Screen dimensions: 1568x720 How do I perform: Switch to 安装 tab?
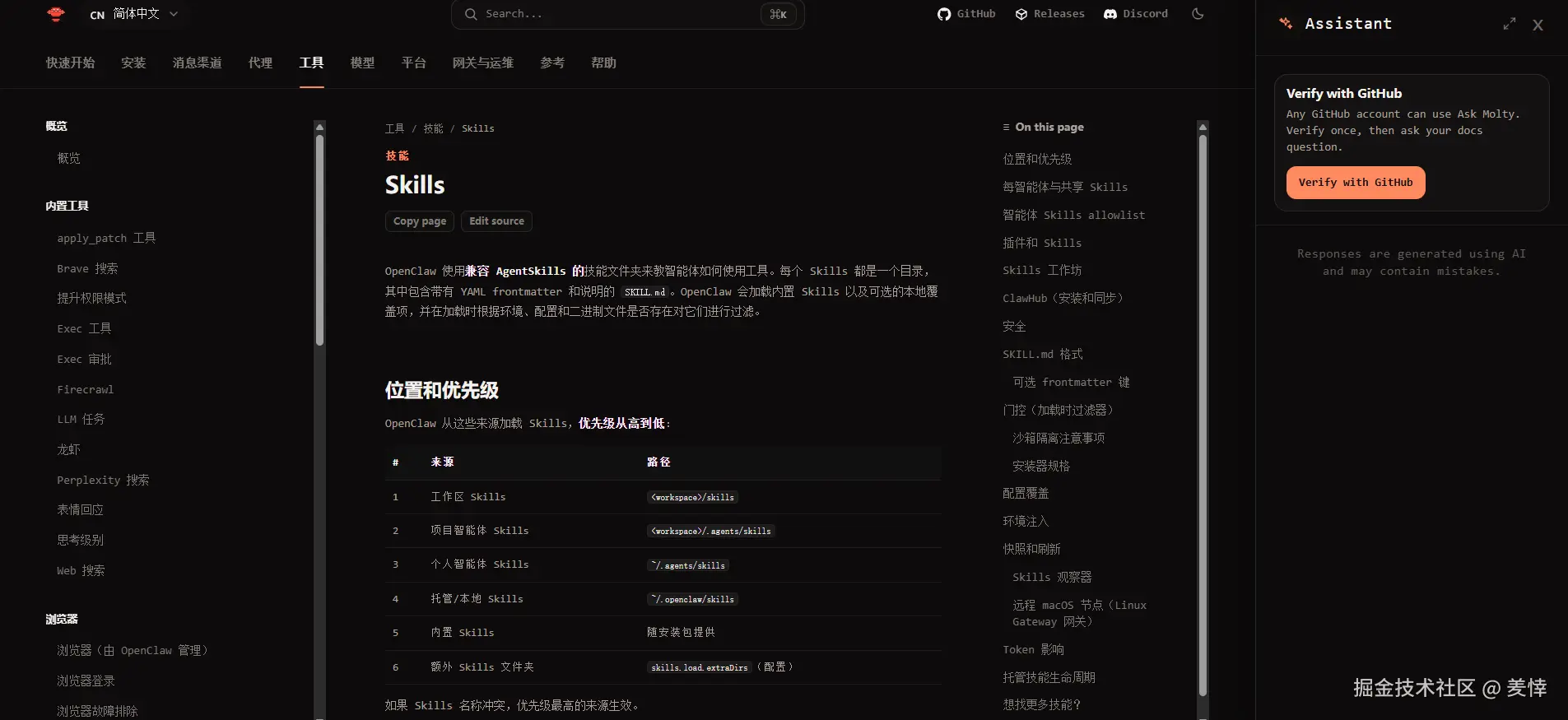(x=133, y=63)
